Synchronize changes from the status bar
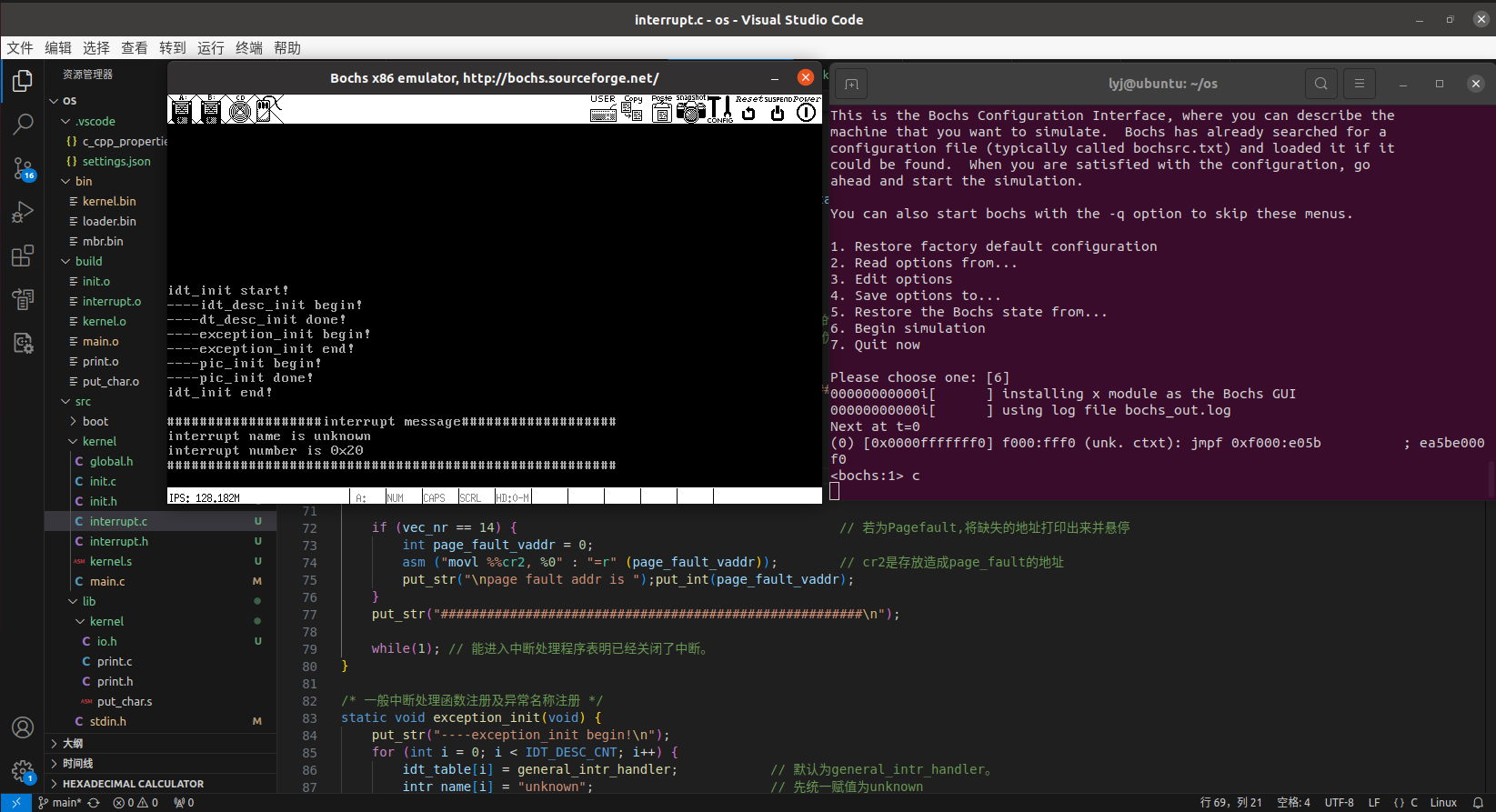This screenshot has width=1496, height=812. click(x=93, y=803)
